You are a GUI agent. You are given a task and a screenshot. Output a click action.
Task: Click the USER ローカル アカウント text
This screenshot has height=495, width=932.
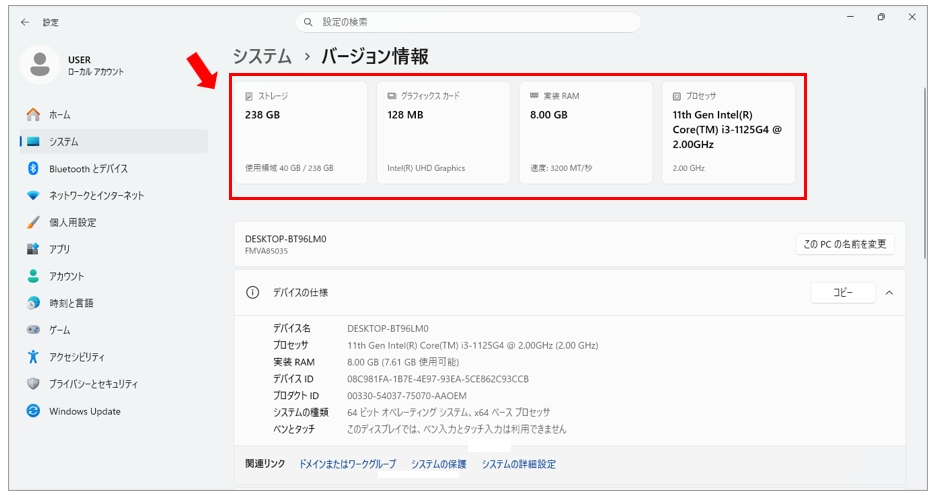[x=96, y=65]
